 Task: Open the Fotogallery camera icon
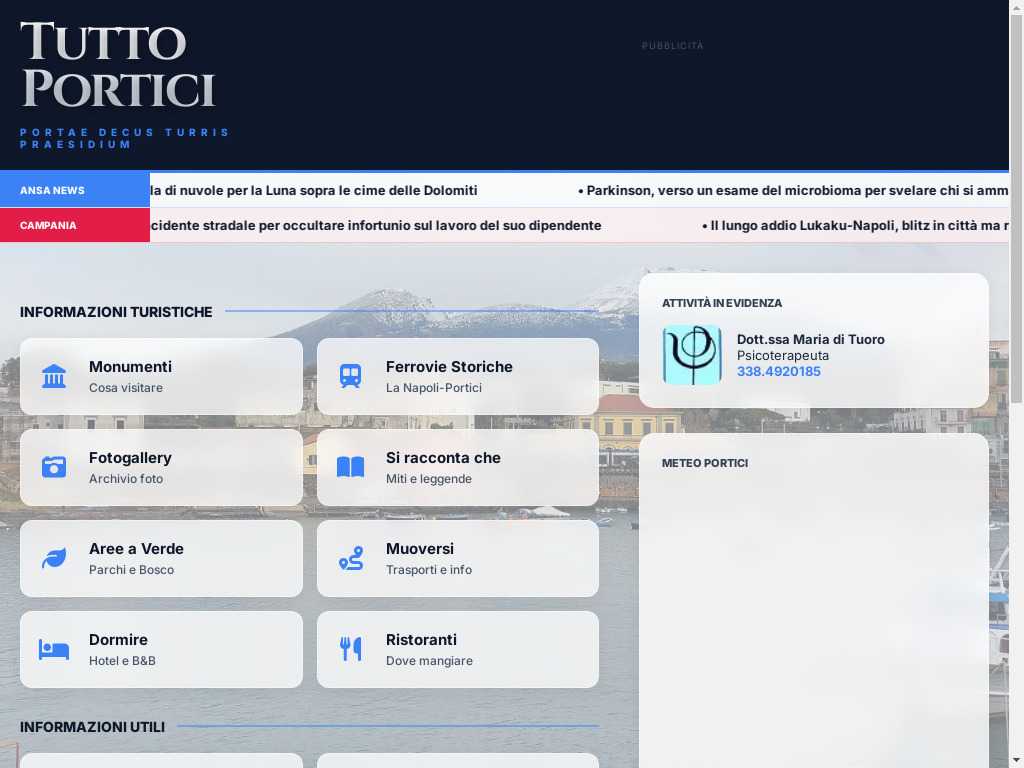click(54, 467)
